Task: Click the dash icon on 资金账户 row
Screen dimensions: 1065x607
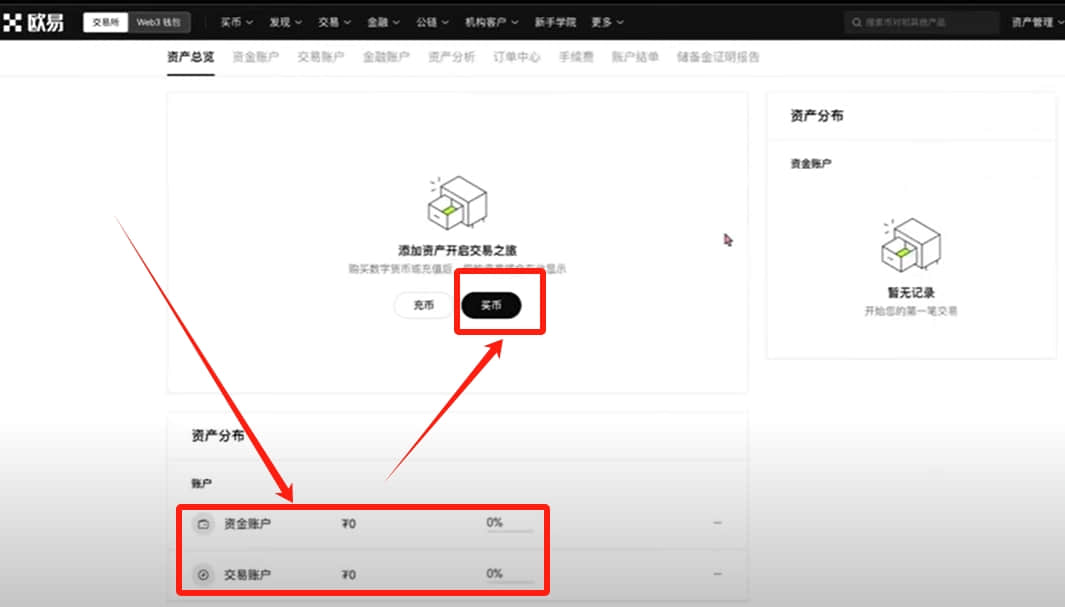Action: point(717,523)
